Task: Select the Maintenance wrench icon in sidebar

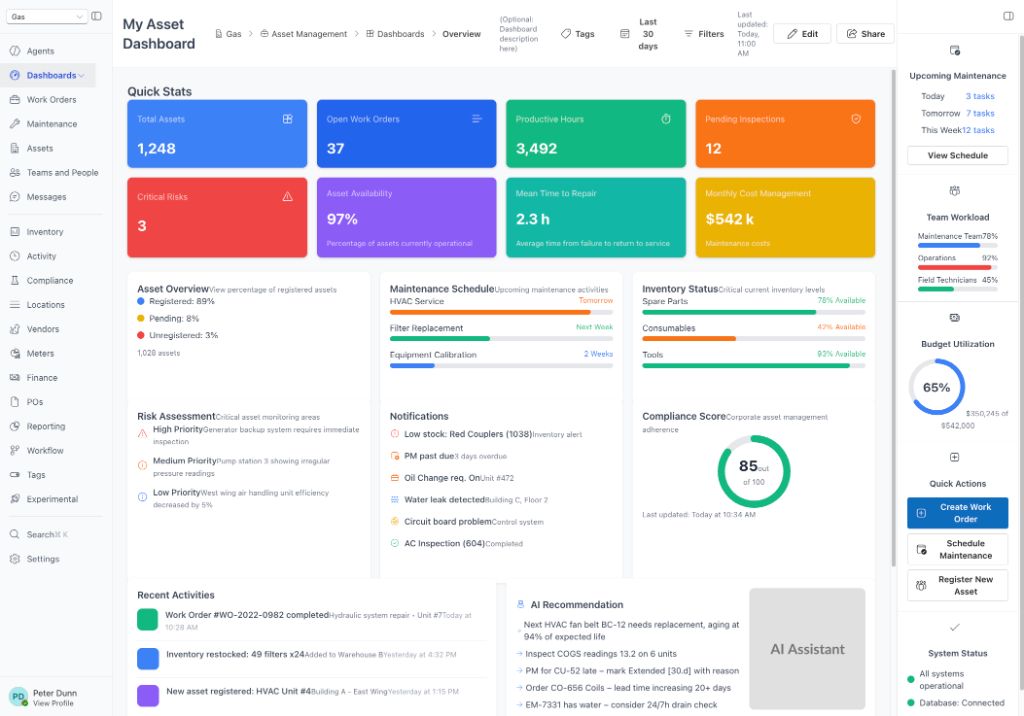Action: pos(17,124)
